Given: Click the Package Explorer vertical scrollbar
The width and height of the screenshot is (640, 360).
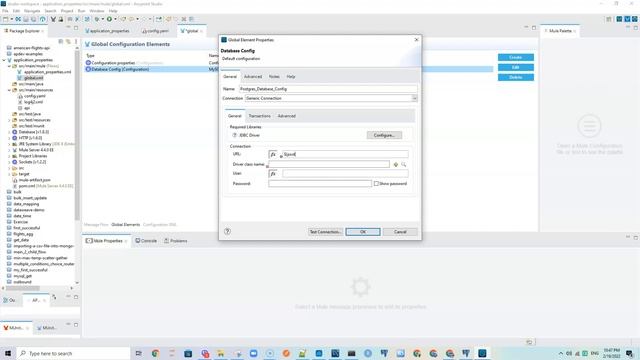Looking at the screenshot, I should (77, 135).
